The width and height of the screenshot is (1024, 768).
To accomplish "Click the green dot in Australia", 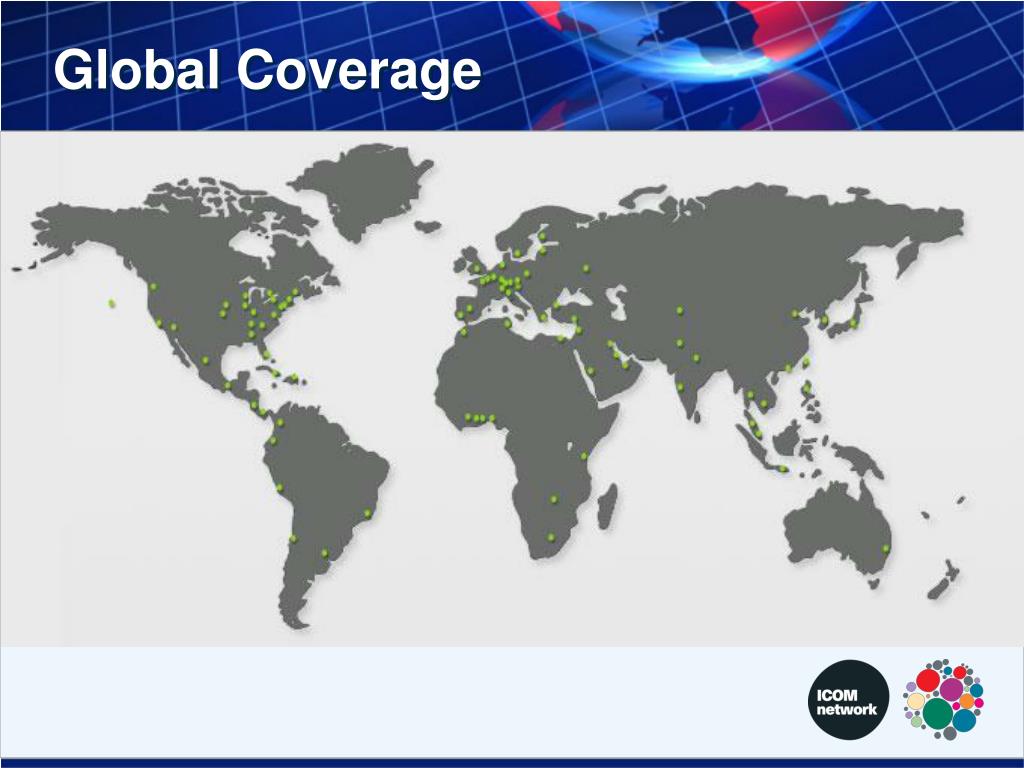I will pyautogui.click(x=886, y=548).
